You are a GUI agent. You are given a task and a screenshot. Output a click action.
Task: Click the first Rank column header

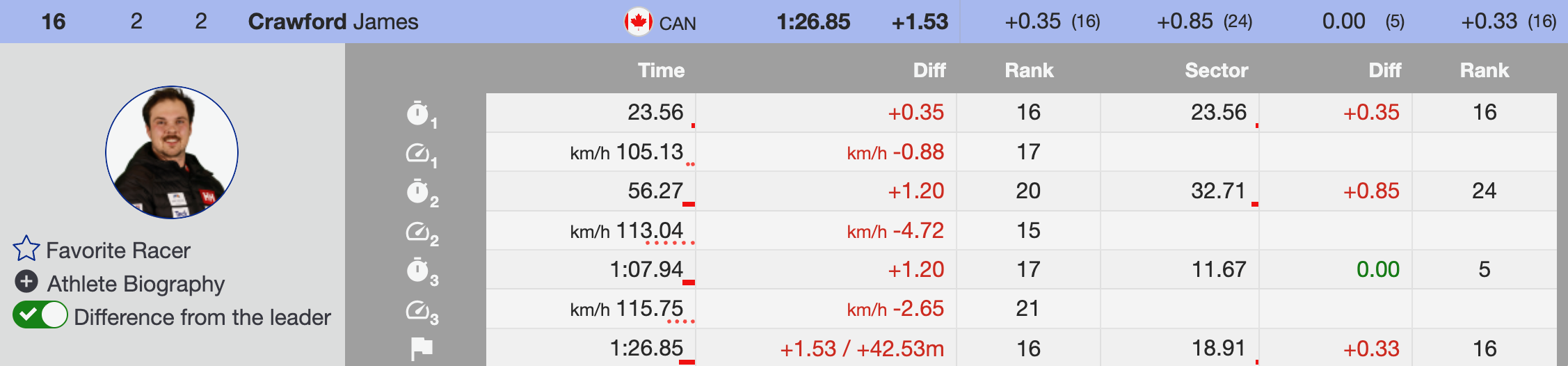tap(1029, 70)
